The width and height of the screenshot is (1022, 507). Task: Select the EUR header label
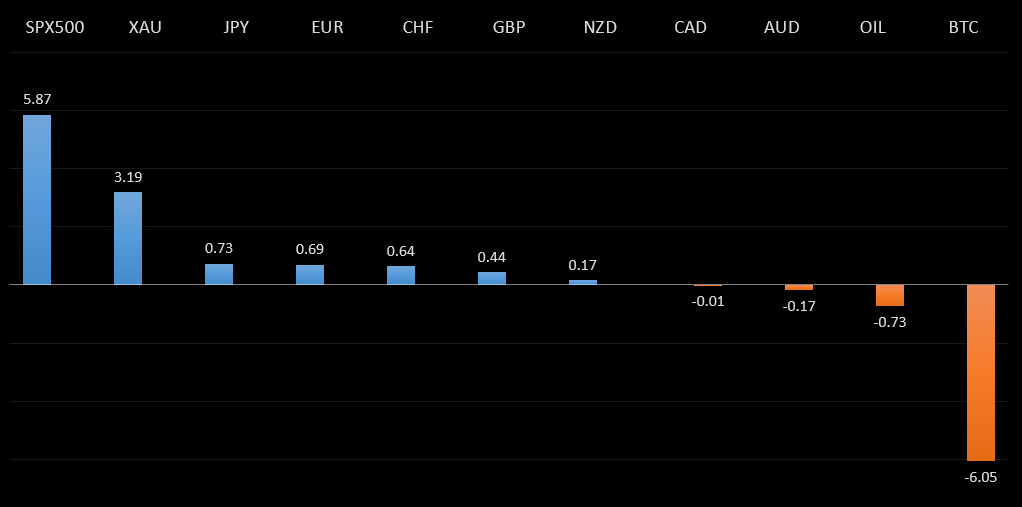coord(327,28)
